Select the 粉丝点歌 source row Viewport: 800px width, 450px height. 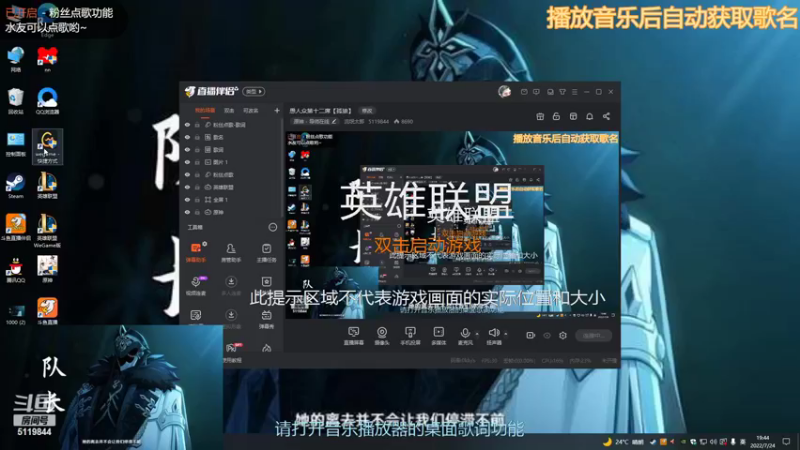click(x=232, y=174)
